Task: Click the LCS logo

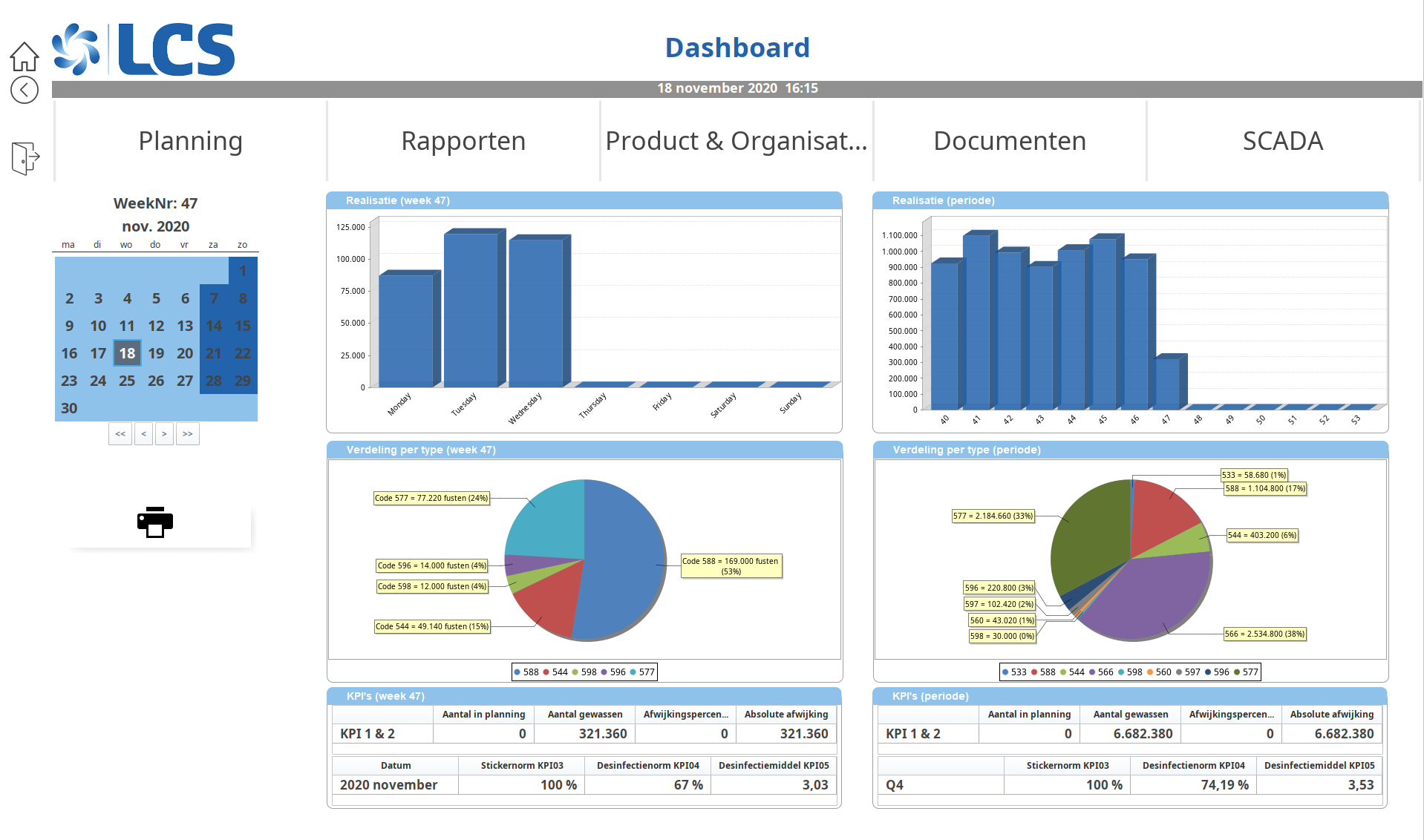Action: tap(144, 50)
